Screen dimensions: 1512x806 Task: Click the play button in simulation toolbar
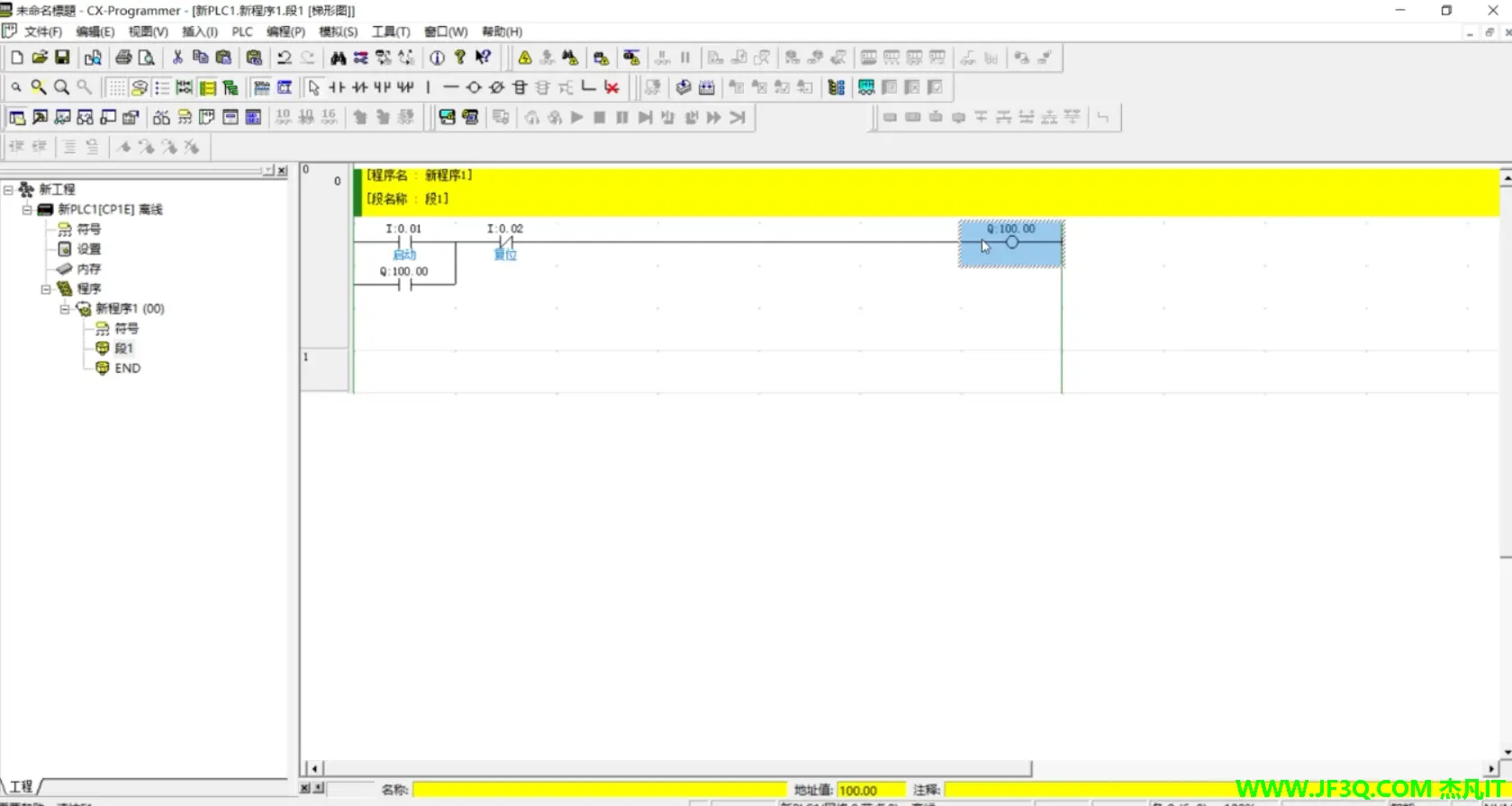point(576,117)
